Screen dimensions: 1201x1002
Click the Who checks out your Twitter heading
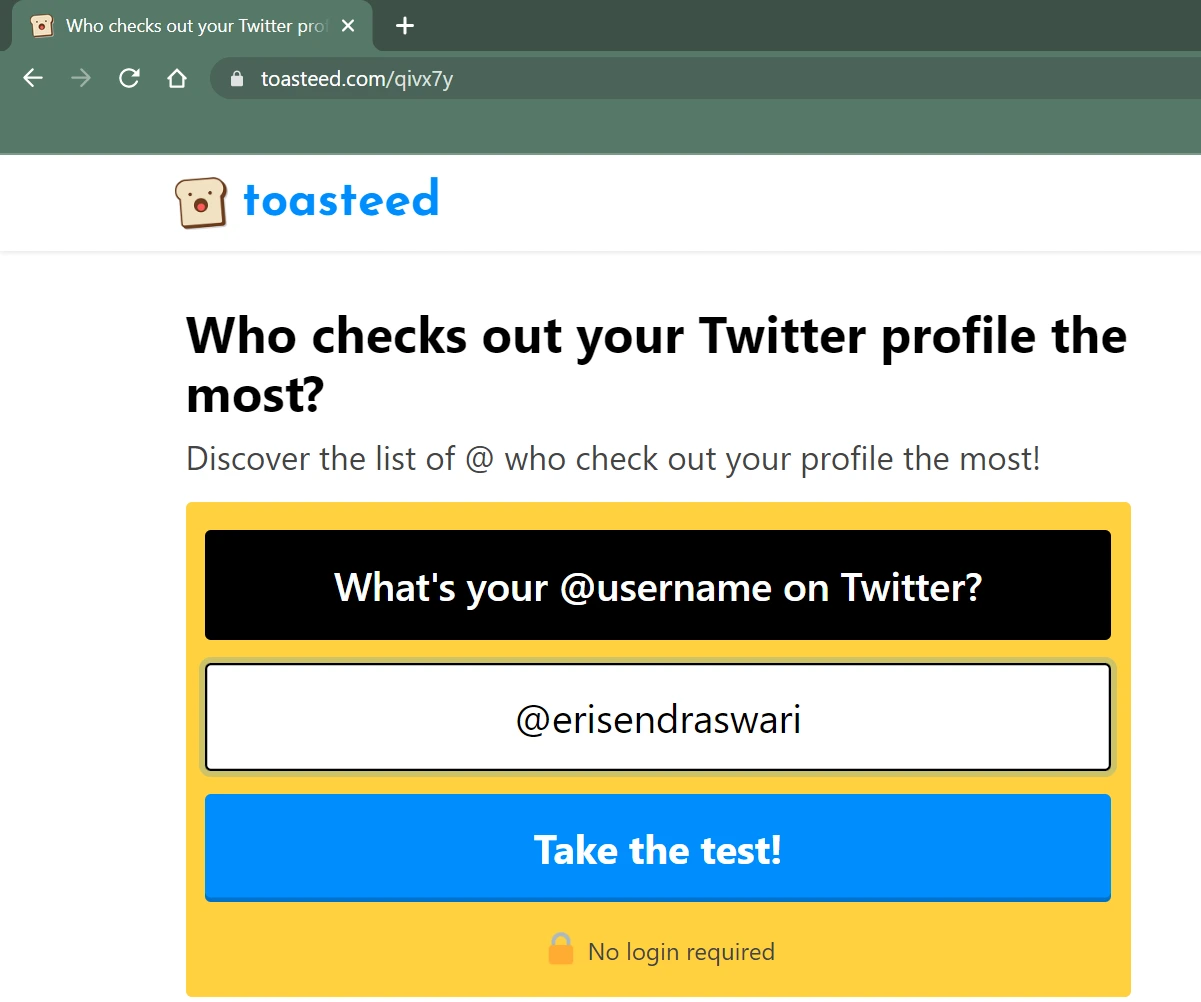657,365
